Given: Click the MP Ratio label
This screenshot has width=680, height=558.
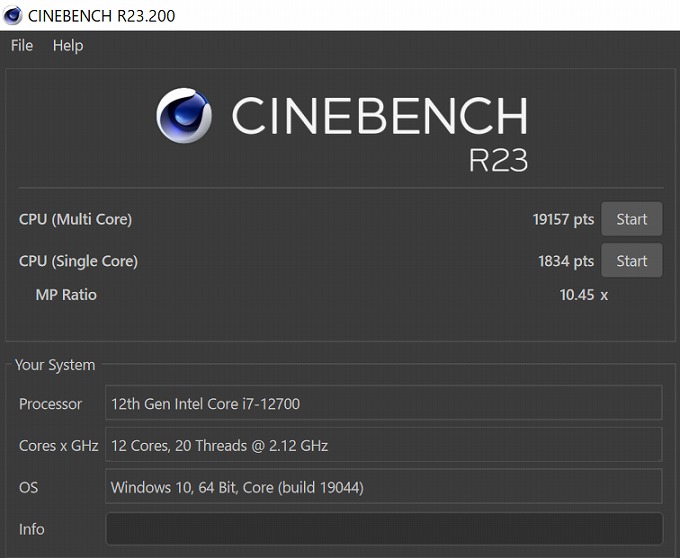Looking at the screenshot, I should click(x=66, y=294).
